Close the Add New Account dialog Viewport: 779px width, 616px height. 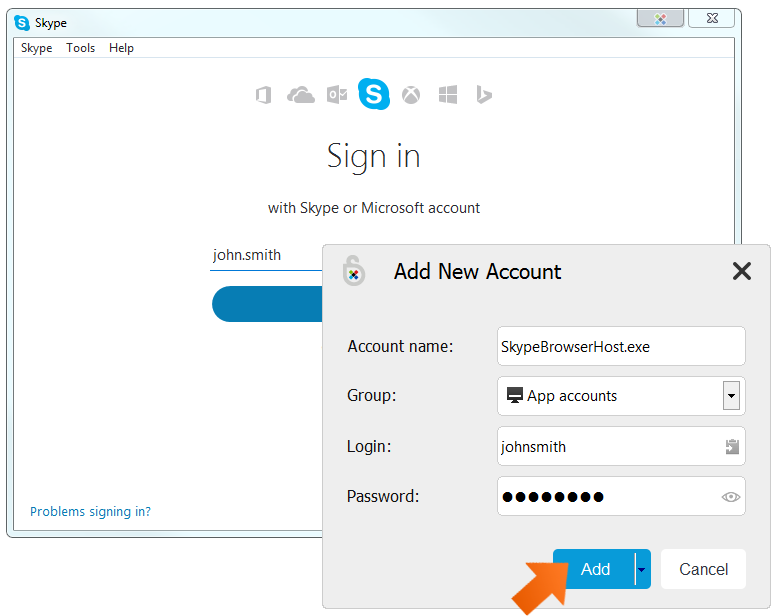coord(741,271)
